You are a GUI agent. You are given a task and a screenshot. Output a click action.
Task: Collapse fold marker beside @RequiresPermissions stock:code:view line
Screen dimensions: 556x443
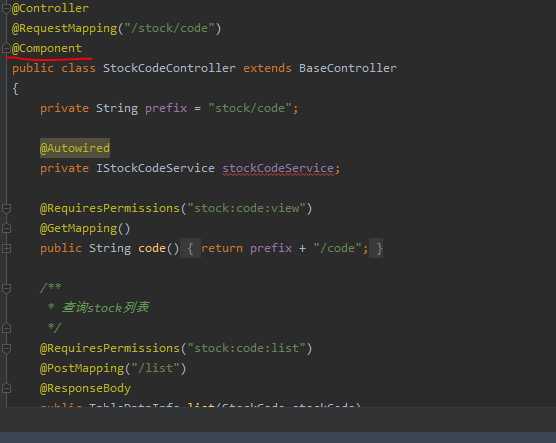pos(6,209)
